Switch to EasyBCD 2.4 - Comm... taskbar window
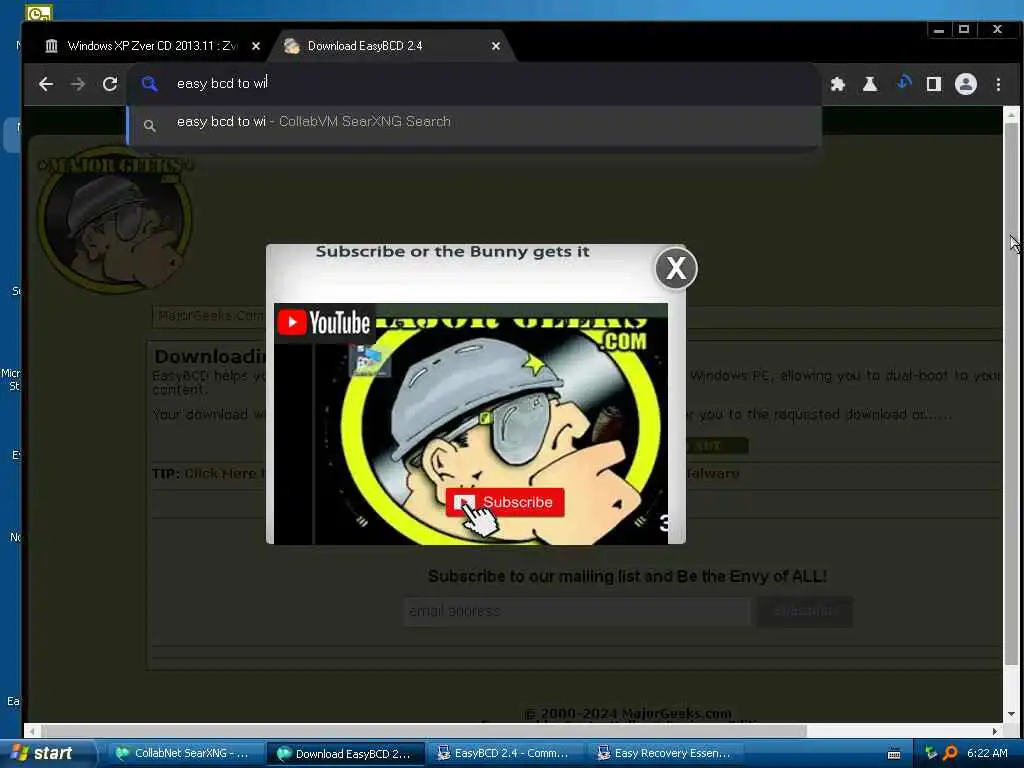1024x768 pixels. [504, 754]
